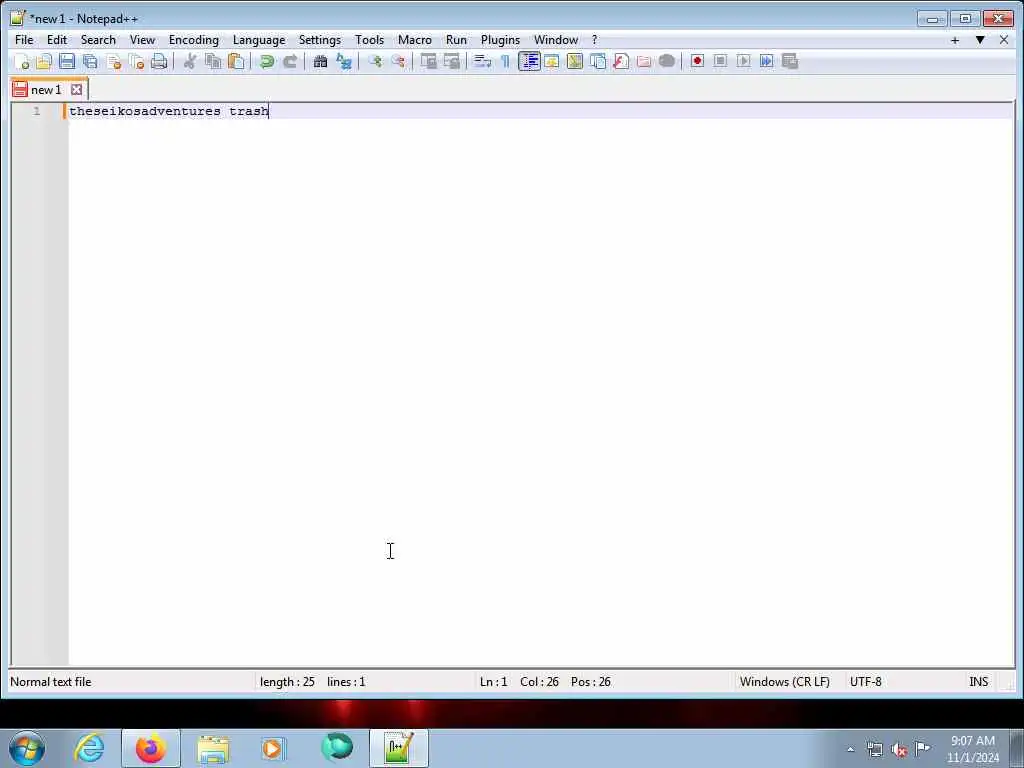Click the New file toolbar icon
This screenshot has width=1024, height=768.
click(22, 61)
